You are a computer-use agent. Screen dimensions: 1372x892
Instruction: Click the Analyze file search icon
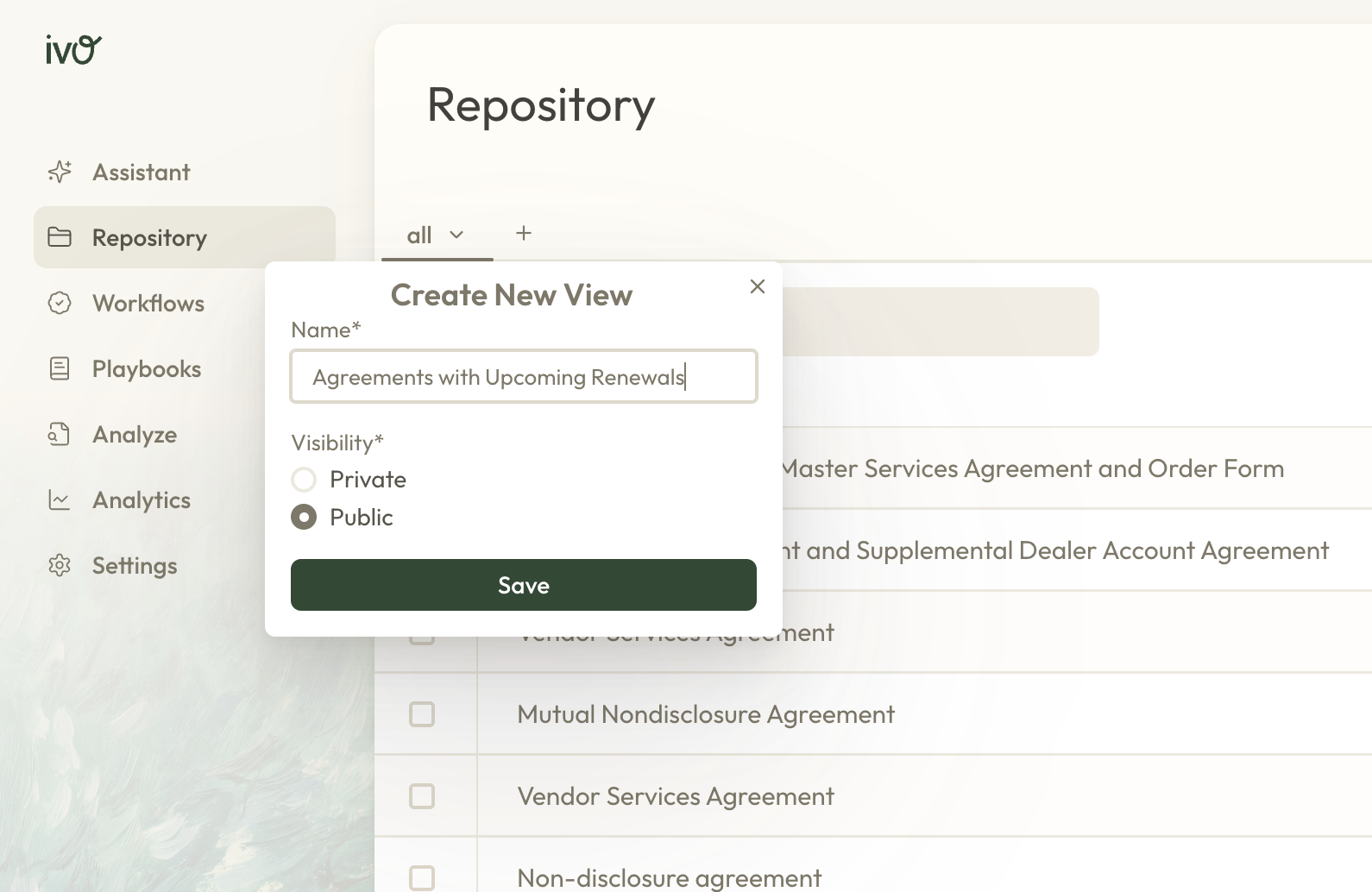pyautogui.click(x=60, y=435)
